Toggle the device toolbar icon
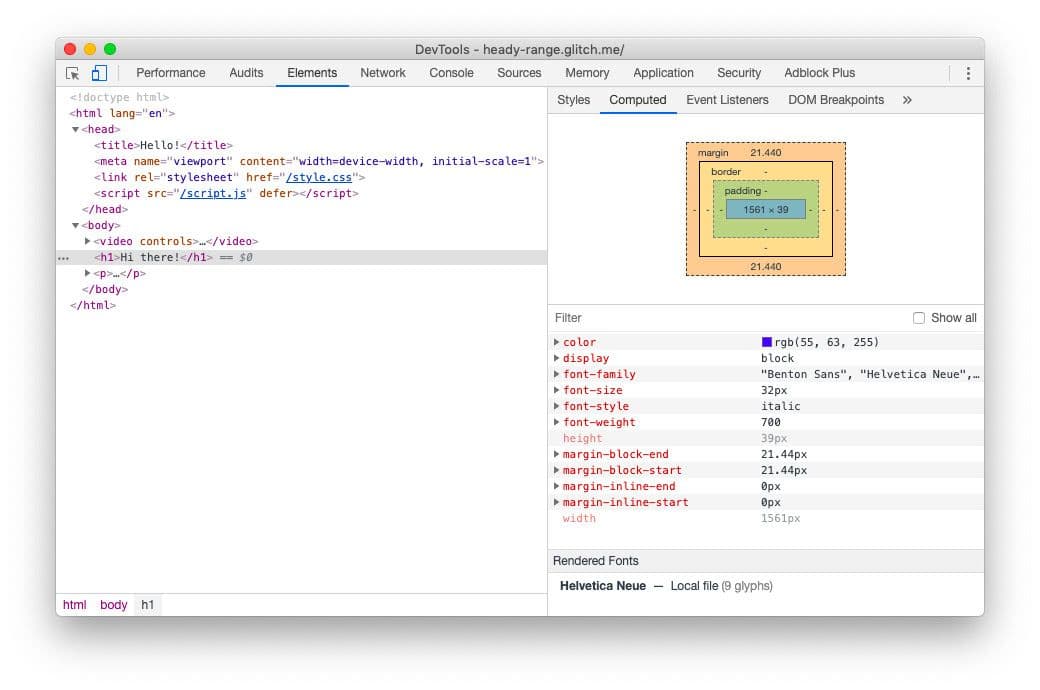This screenshot has width=1040, height=690. [x=98, y=73]
